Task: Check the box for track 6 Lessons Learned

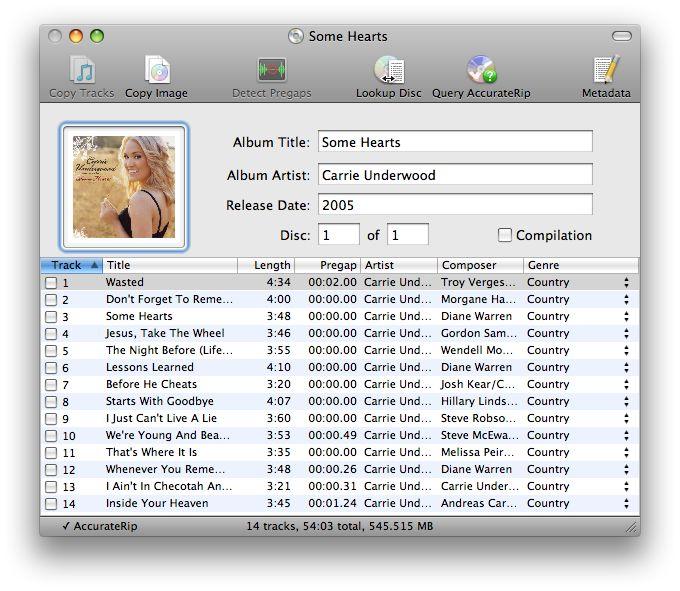Action: tap(51, 368)
